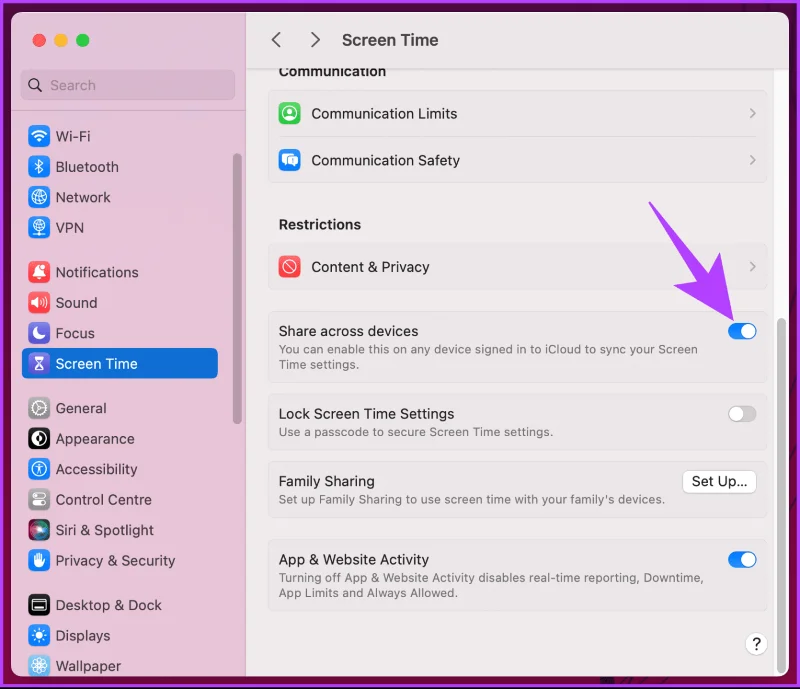Open Wi-Fi settings pane

pos(120,136)
